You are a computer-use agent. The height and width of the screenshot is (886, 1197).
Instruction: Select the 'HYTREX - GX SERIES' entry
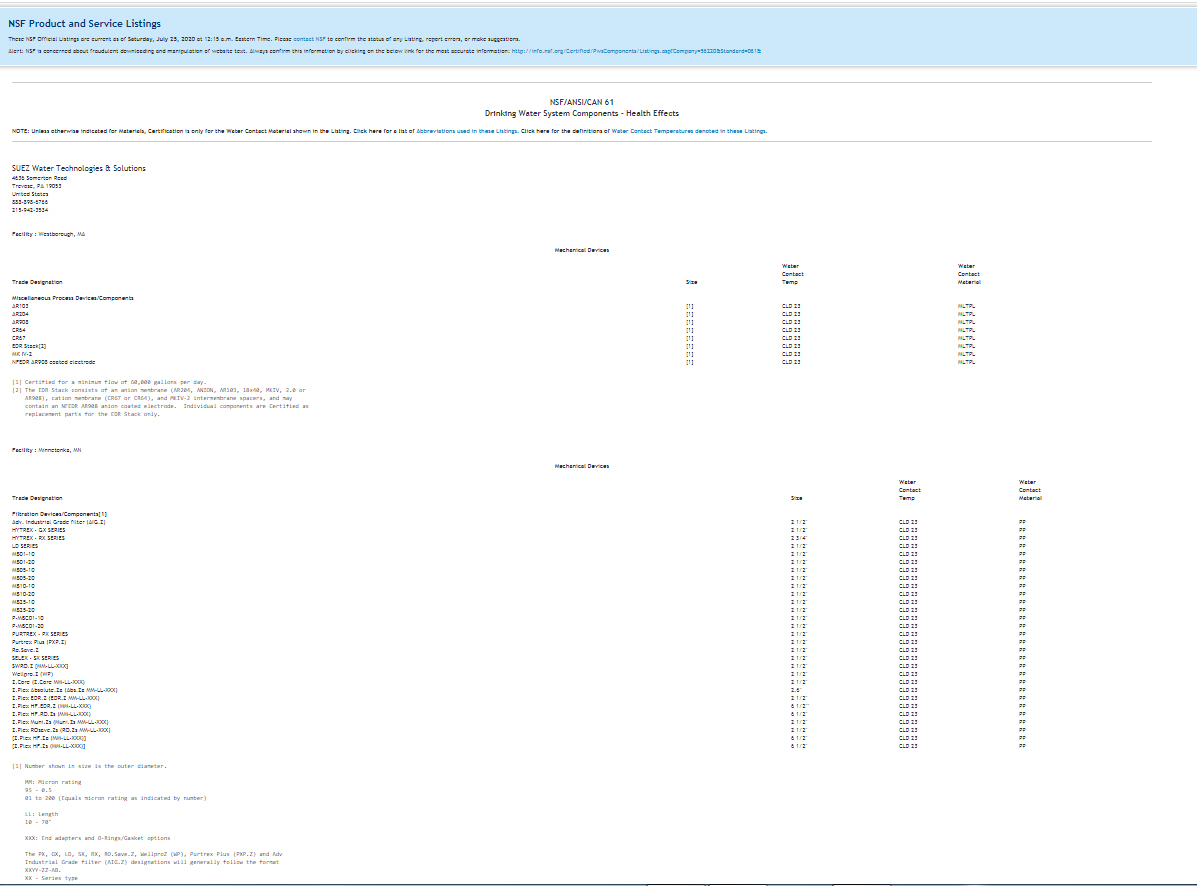point(38,530)
